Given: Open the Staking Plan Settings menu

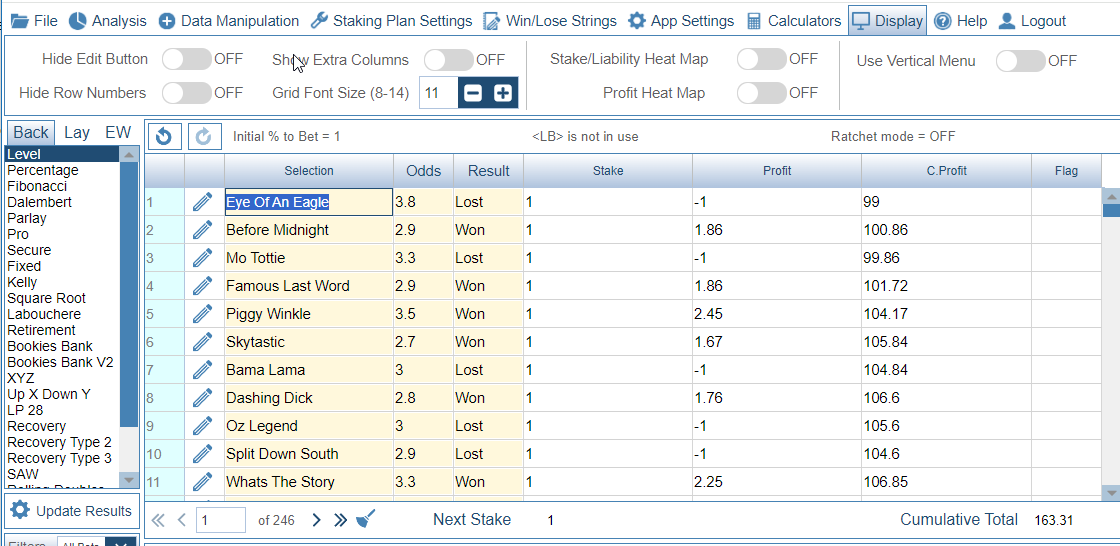Looking at the screenshot, I should (x=390, y=21).
